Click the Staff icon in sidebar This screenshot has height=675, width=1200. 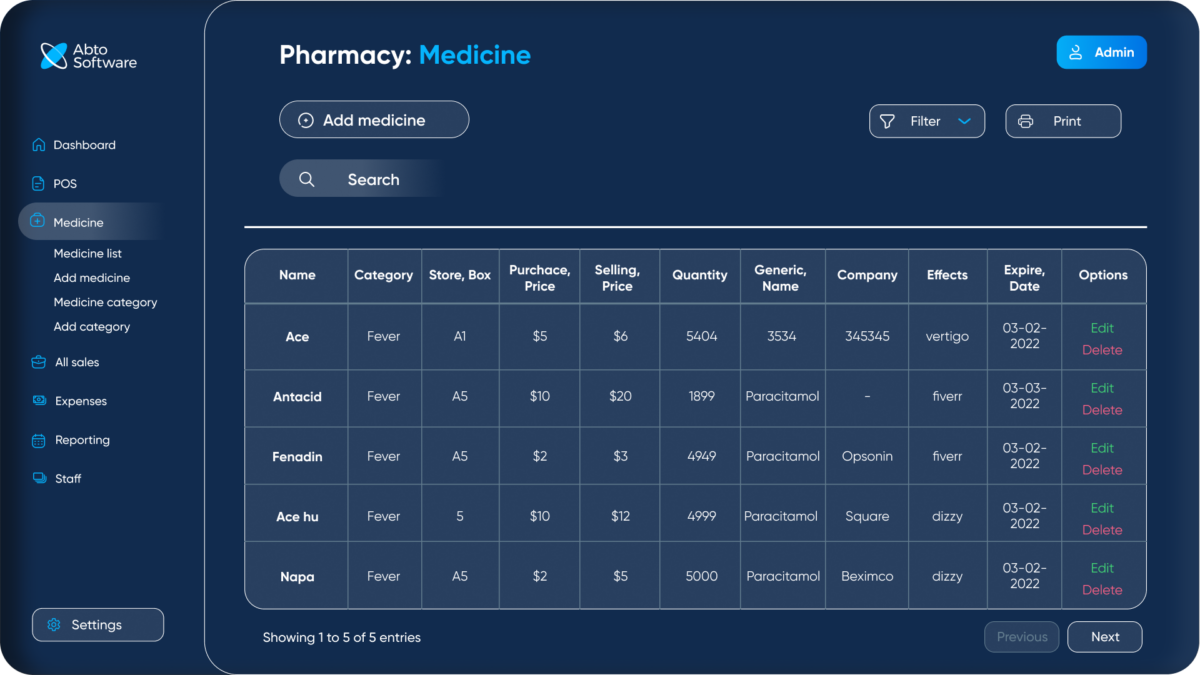point(37,478)
